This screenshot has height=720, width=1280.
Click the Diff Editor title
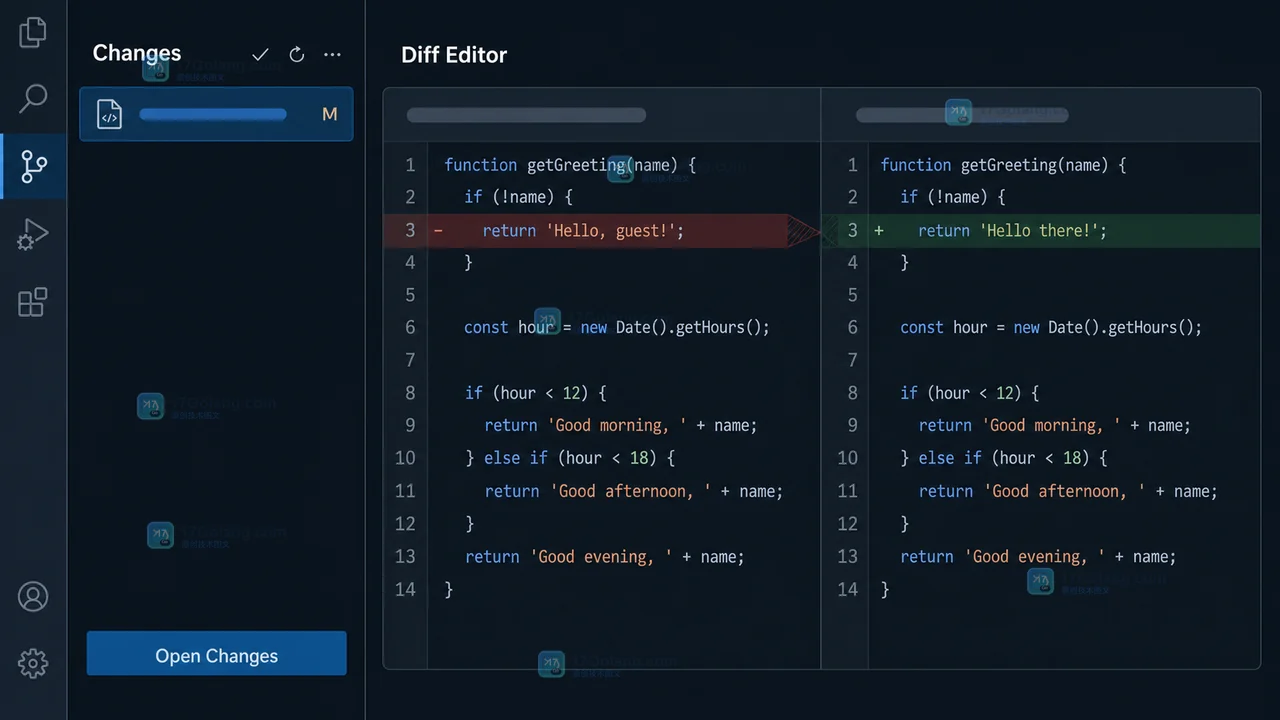click(454, 55)
